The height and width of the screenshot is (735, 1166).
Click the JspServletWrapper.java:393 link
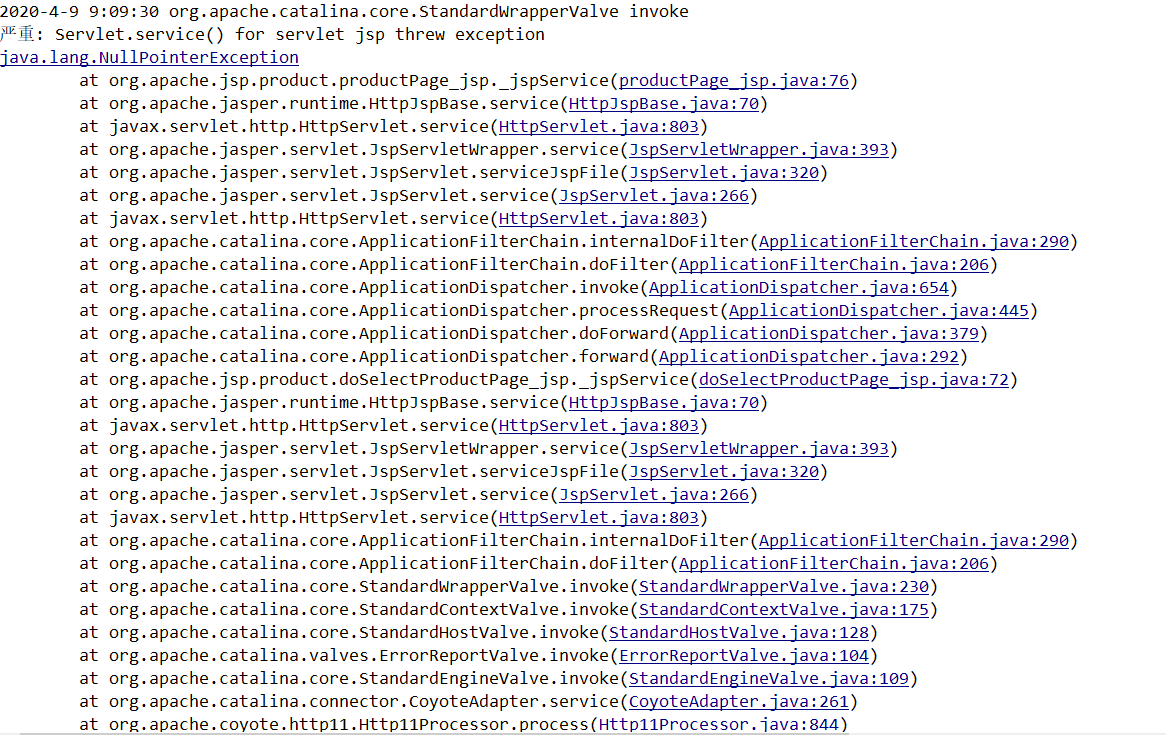coord(759,149)
